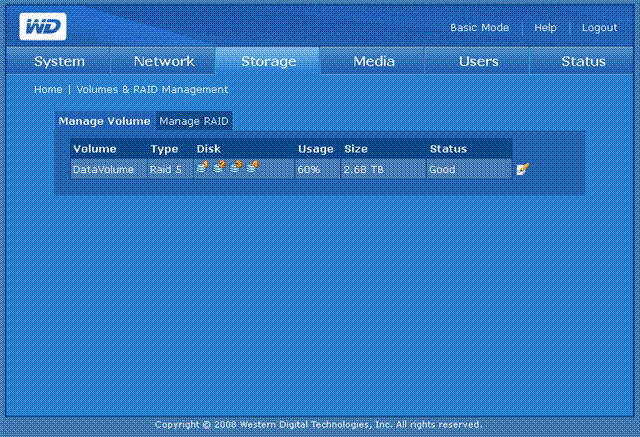640x437 pixels.
Task: Switch to Basic Mode
Action: (x=479, y=28)
